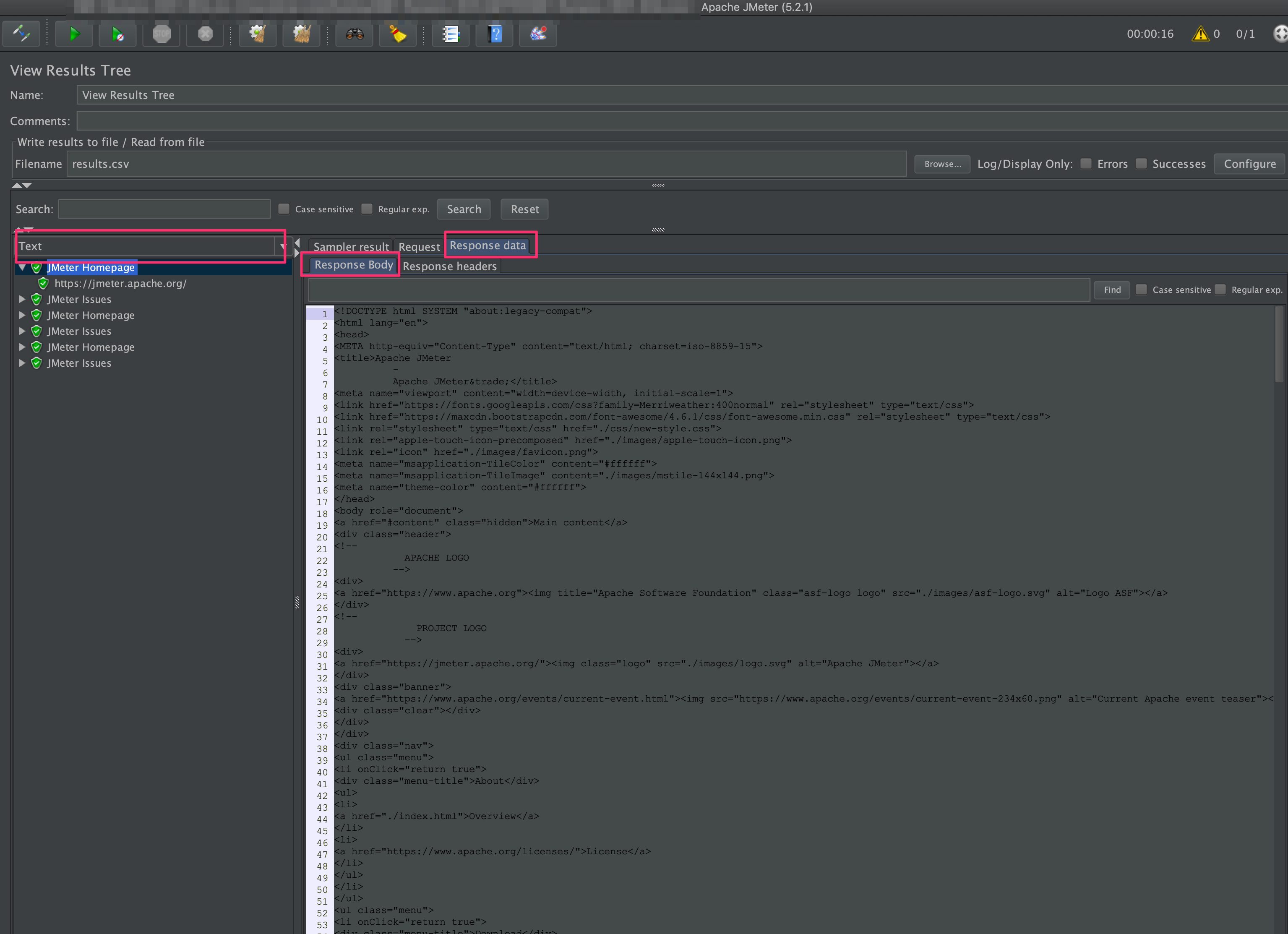Click the Shutdown test icon
The image size is (1288, 934).
coord(204,34)
